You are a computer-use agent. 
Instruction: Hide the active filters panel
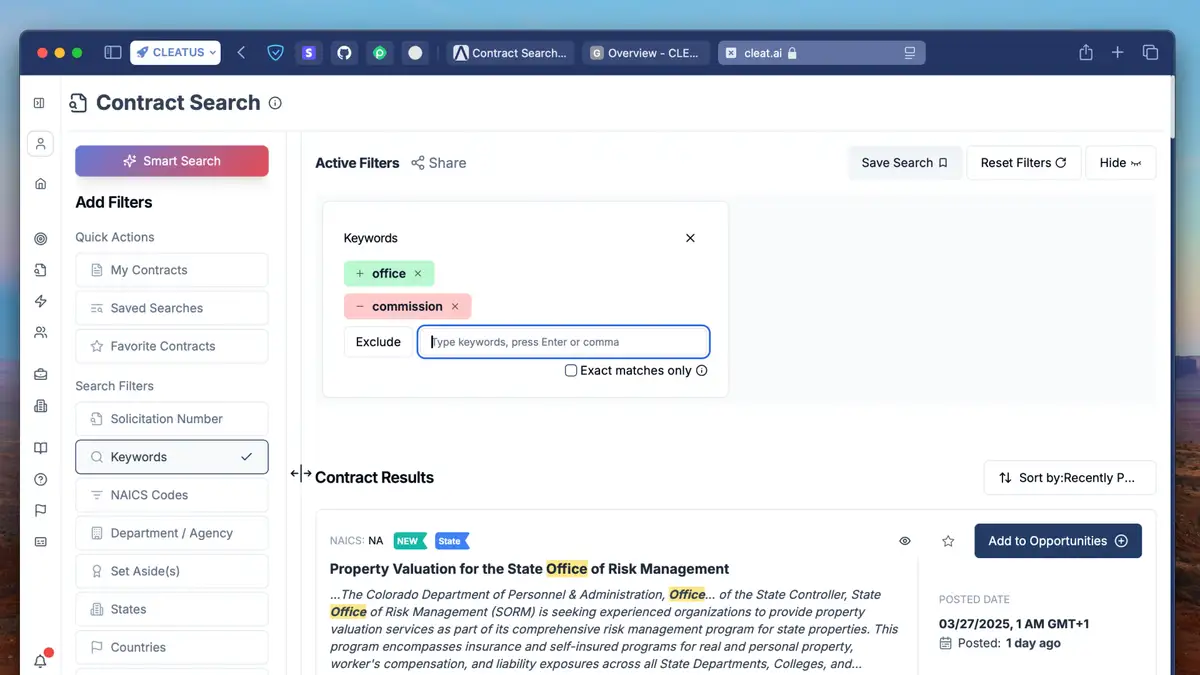click(1120, 163)
